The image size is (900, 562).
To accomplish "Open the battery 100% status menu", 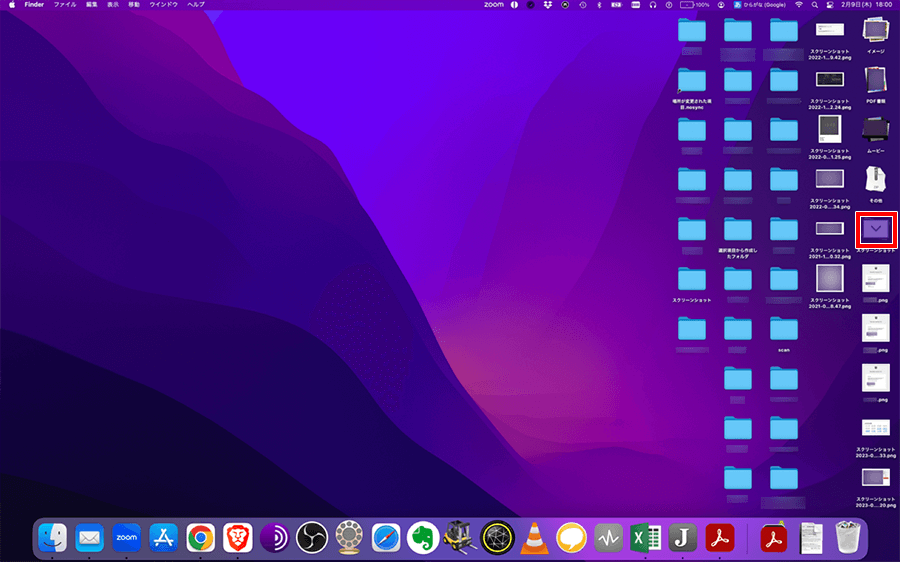I will tap(695, 5).
